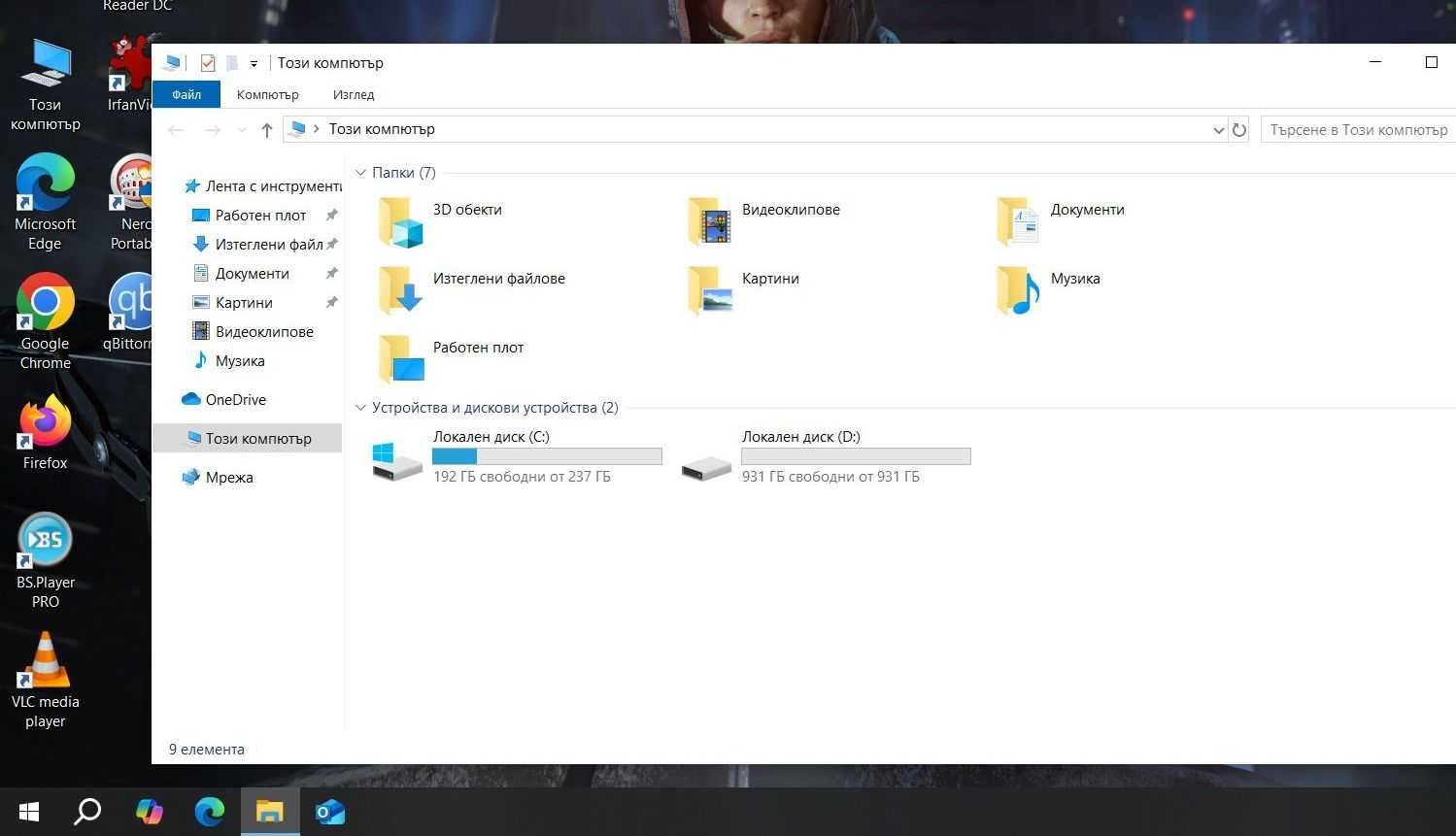Open Microsoft Edge from the taskbar
Screen dimensions: 1456x836
pyautogui.click(x=209, y=811)
